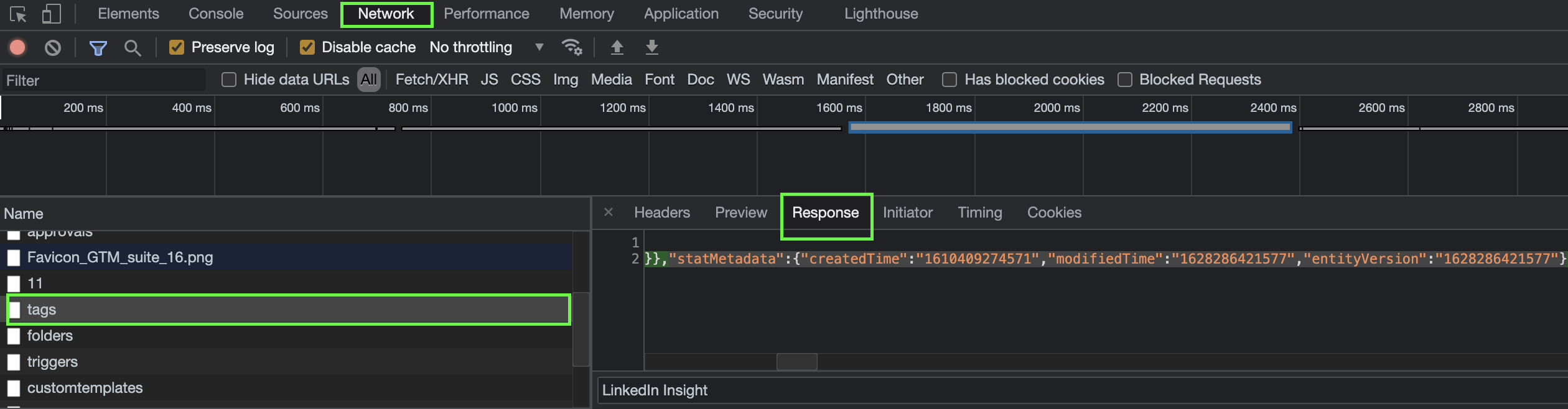Toggle the Preserve log checkbox
This screenshot has height=409, width=1568.
point(177,47)
